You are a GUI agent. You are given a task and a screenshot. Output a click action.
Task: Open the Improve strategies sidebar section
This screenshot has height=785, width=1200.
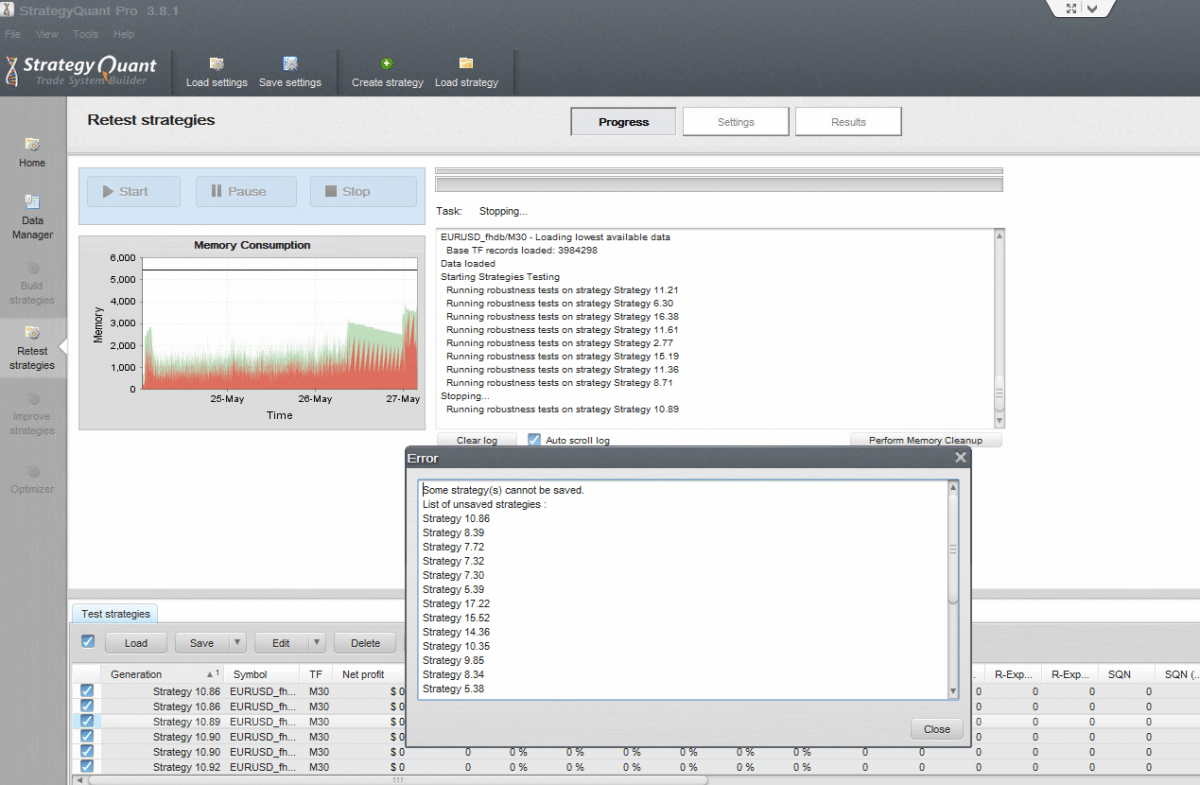(32, 414)
